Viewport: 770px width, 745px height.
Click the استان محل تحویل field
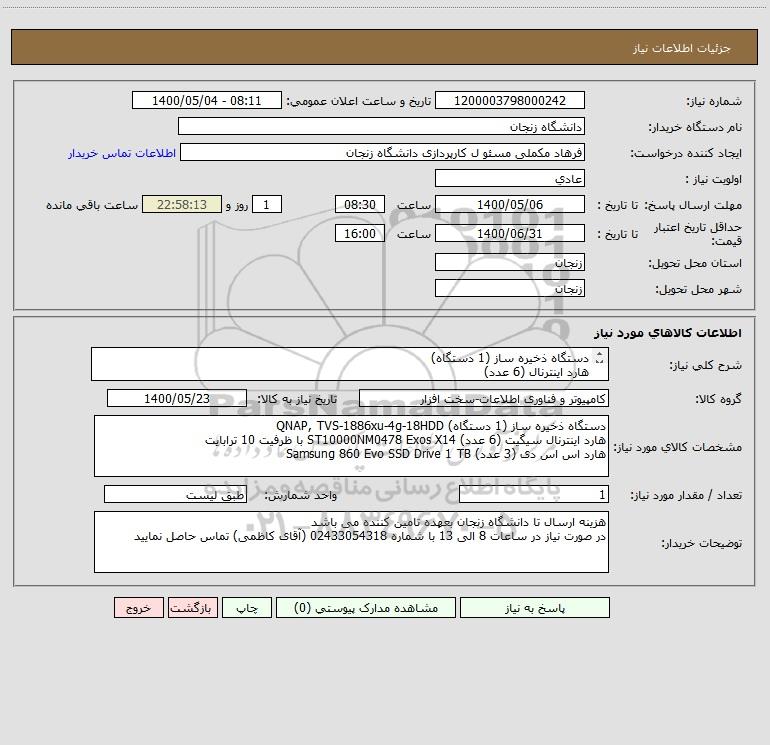point(510,262)
